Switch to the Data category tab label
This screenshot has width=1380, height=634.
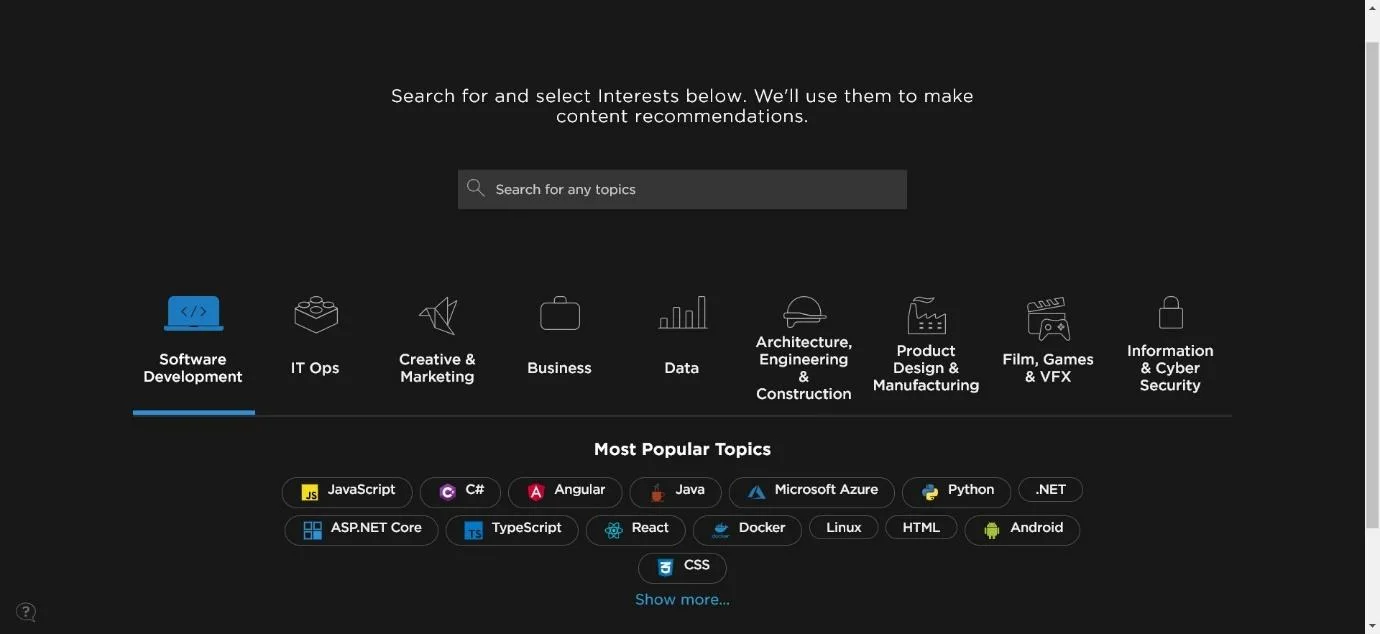coord(682,368)
